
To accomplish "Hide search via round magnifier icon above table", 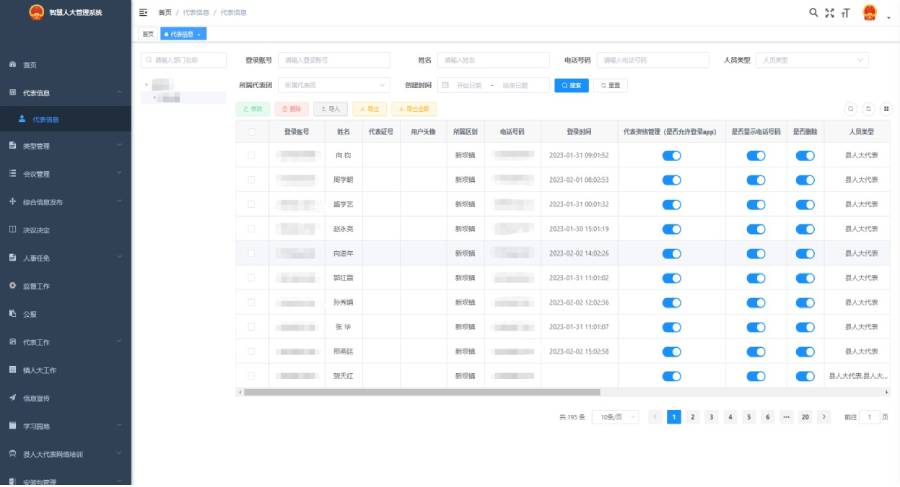I will click(851, 109).
